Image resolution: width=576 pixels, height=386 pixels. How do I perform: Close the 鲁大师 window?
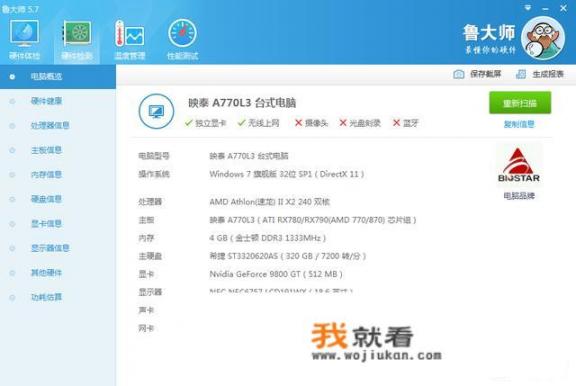click(563, 8)
